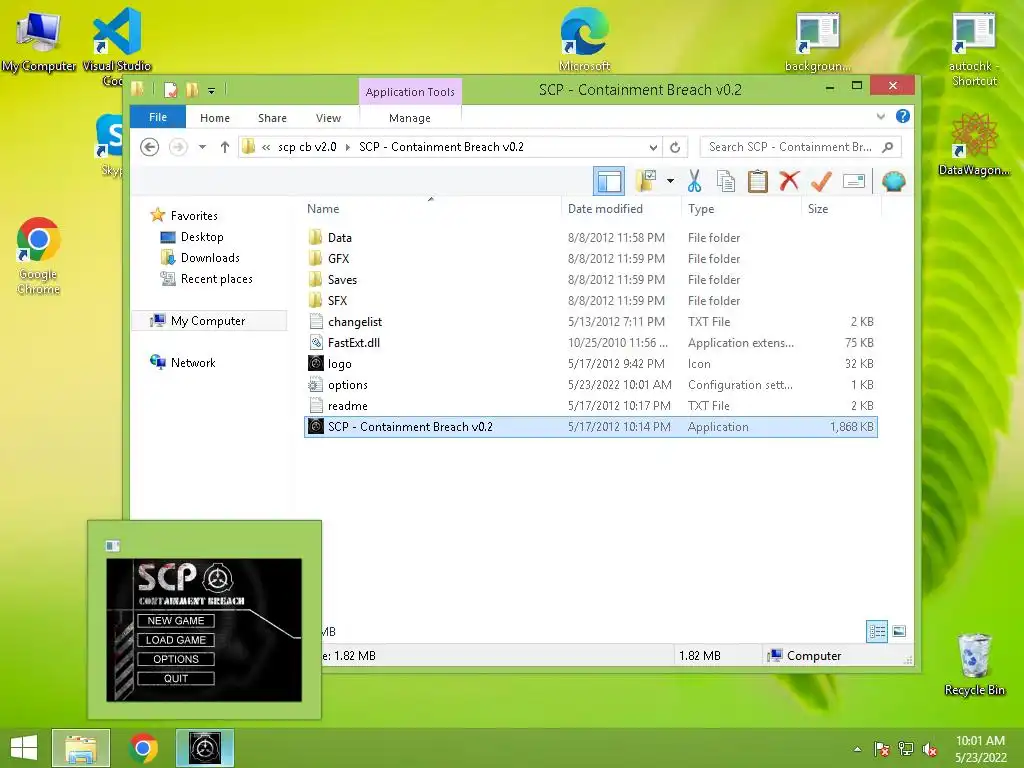
Task: Click the SCP game taskbar button
Action: [204, 748]
